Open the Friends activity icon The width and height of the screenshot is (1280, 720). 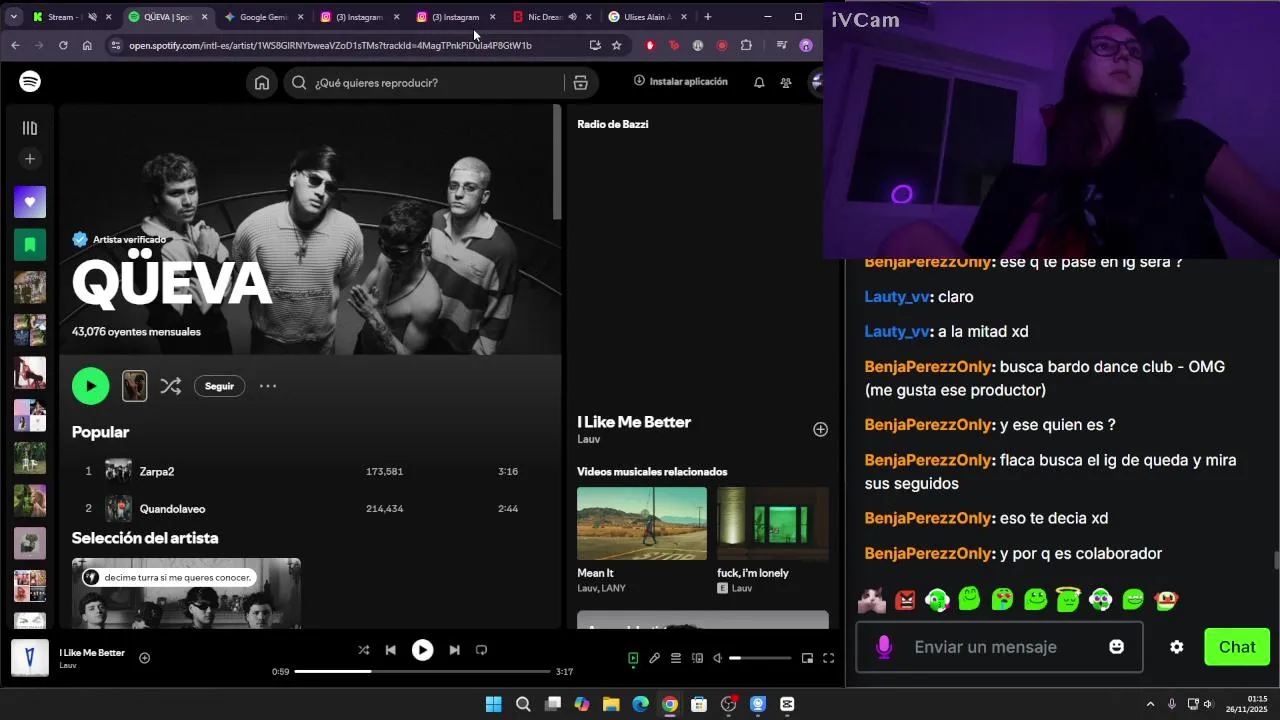786,82
